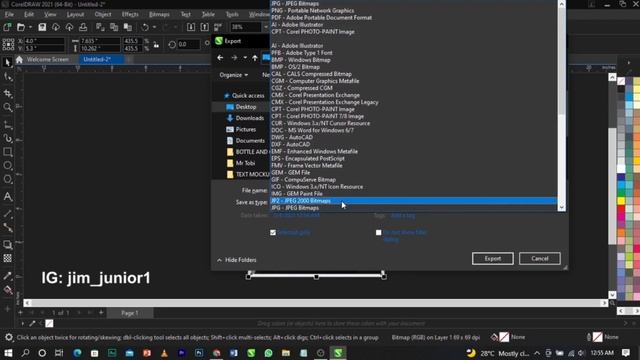Click the Export button

pyautogui.click(x=493, y=258)
